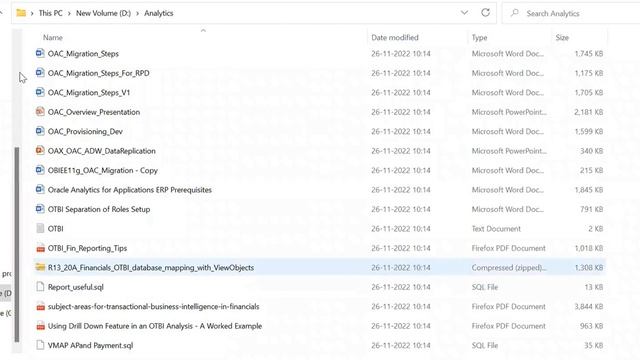Click the PowerPoint icon of OAX_OAC_ADW_DataReplication
Viewport: 640px width, 360px height.
click(x=40, y=151)
